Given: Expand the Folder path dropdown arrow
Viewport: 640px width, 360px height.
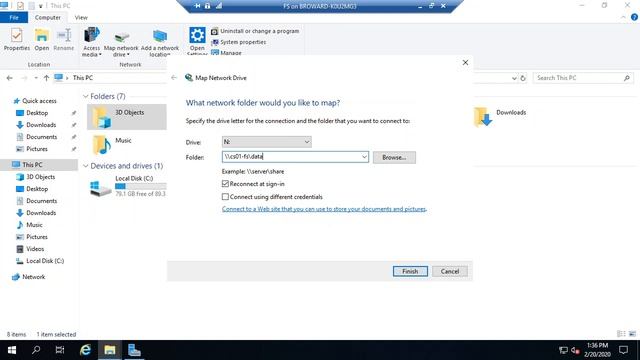Looking at the screenshot, I should click(x=364, y=157).
